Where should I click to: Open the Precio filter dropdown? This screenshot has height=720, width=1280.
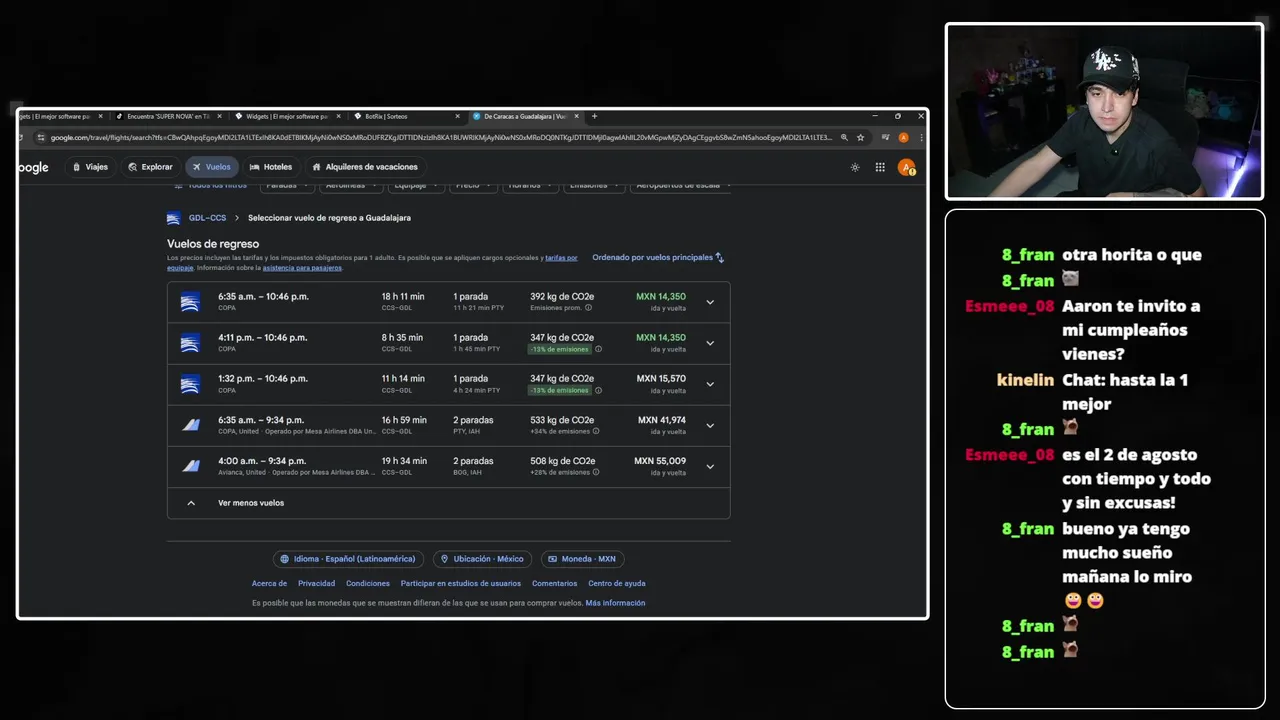pos(472,185)
